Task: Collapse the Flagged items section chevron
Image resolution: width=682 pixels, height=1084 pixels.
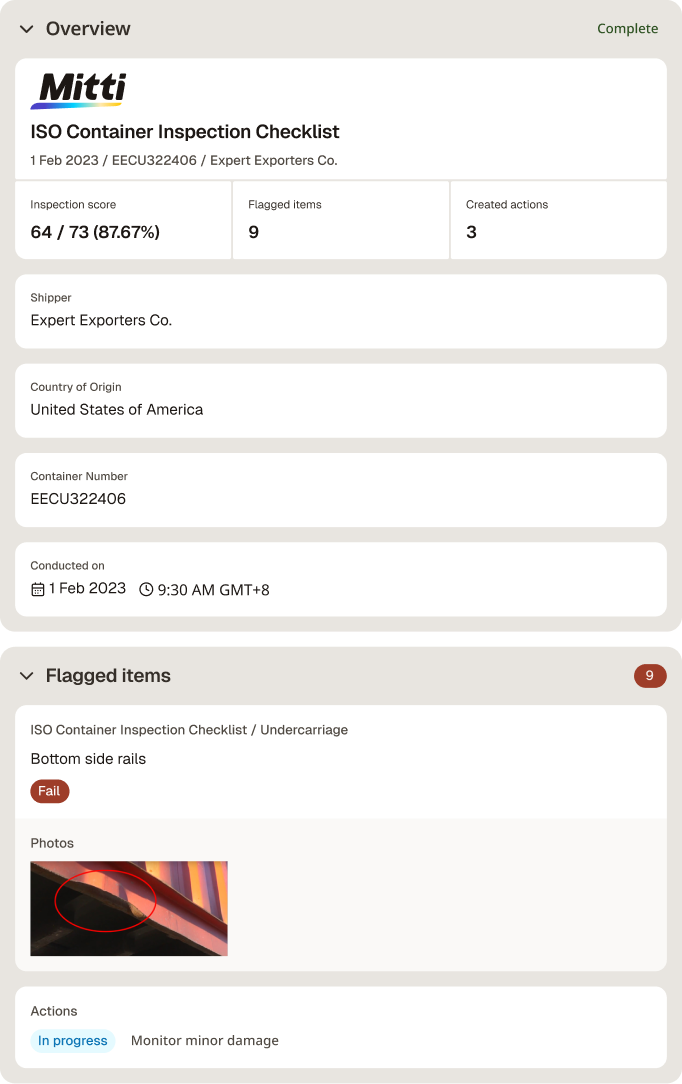Action: pos(27,675)
